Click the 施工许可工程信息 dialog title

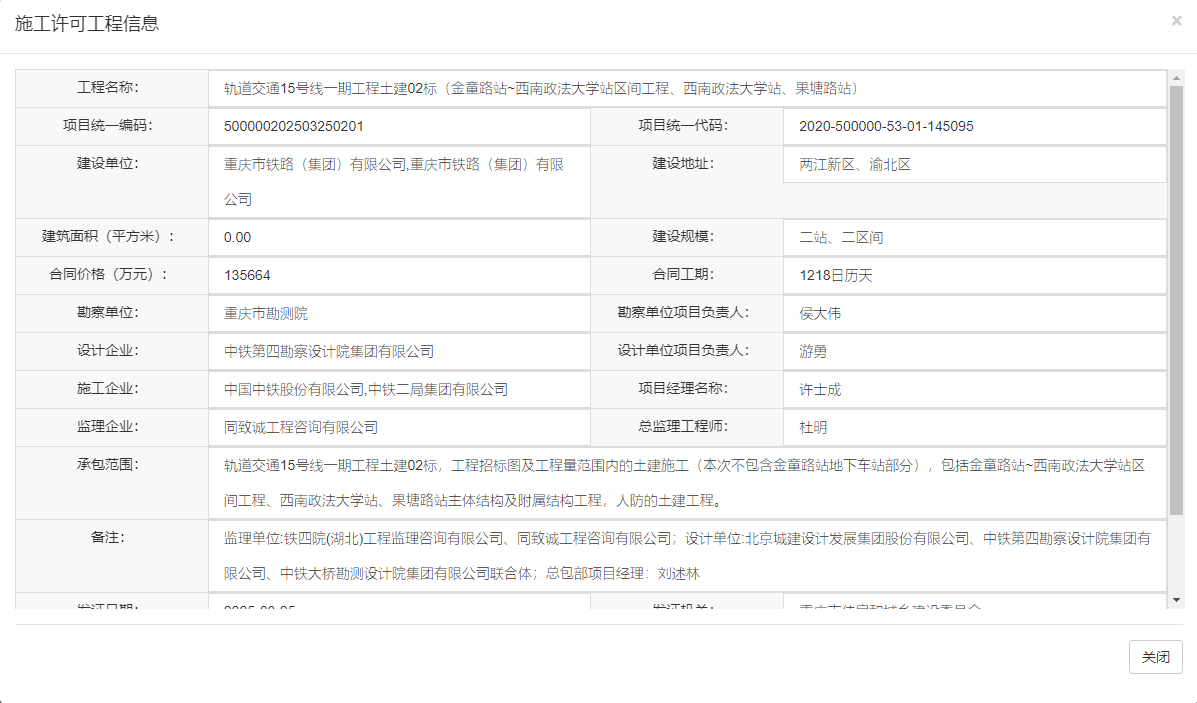(87, 24)
